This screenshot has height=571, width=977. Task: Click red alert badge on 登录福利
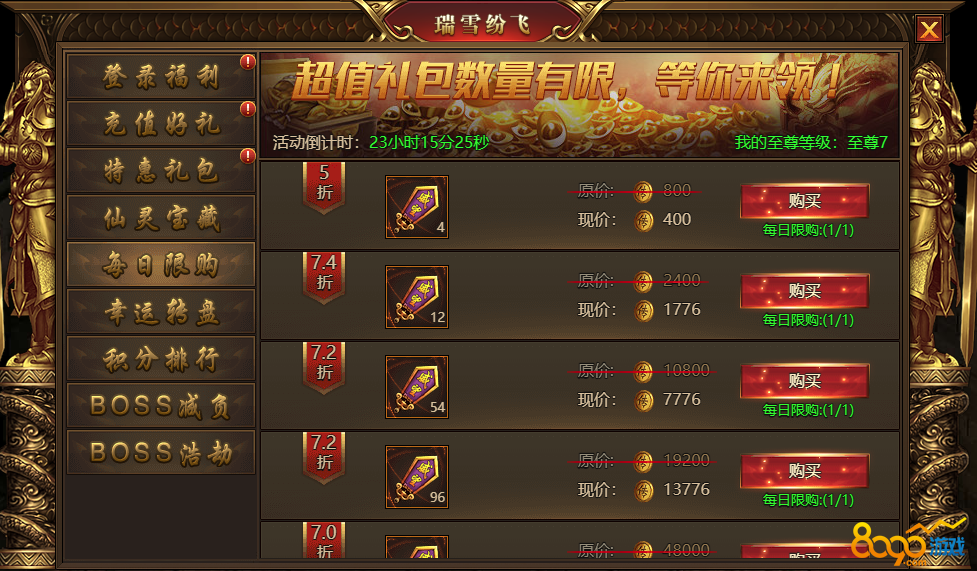pyautogui.click(x=248, y=62)
